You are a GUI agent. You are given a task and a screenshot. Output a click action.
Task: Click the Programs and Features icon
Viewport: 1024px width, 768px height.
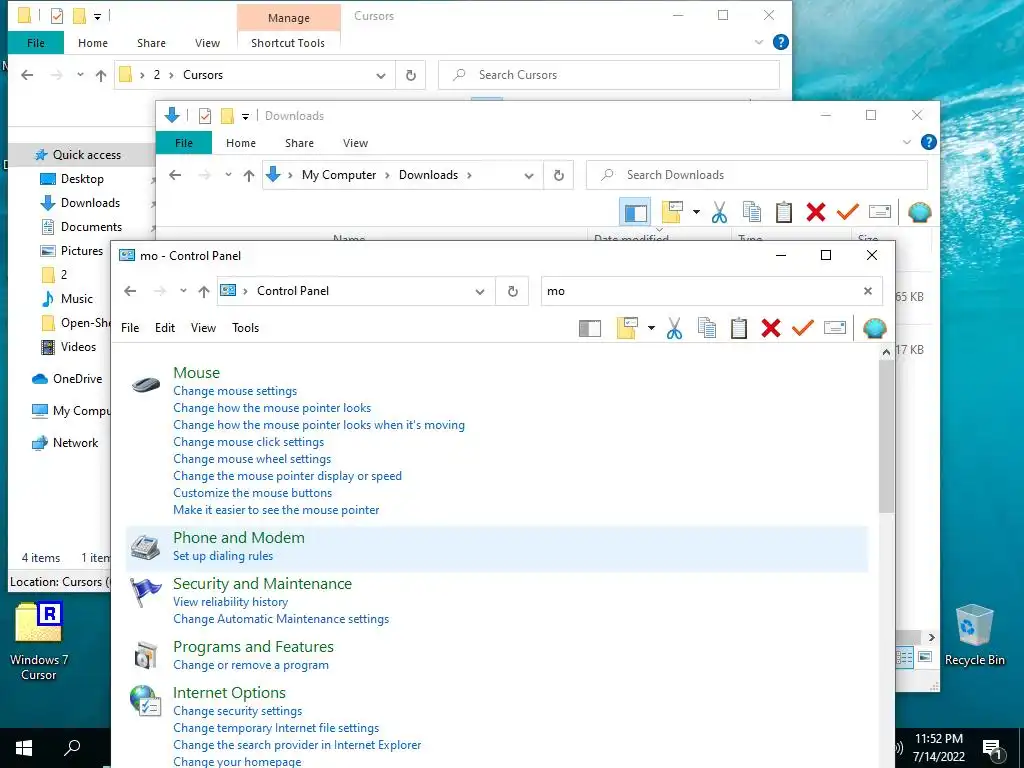(146, 656)
